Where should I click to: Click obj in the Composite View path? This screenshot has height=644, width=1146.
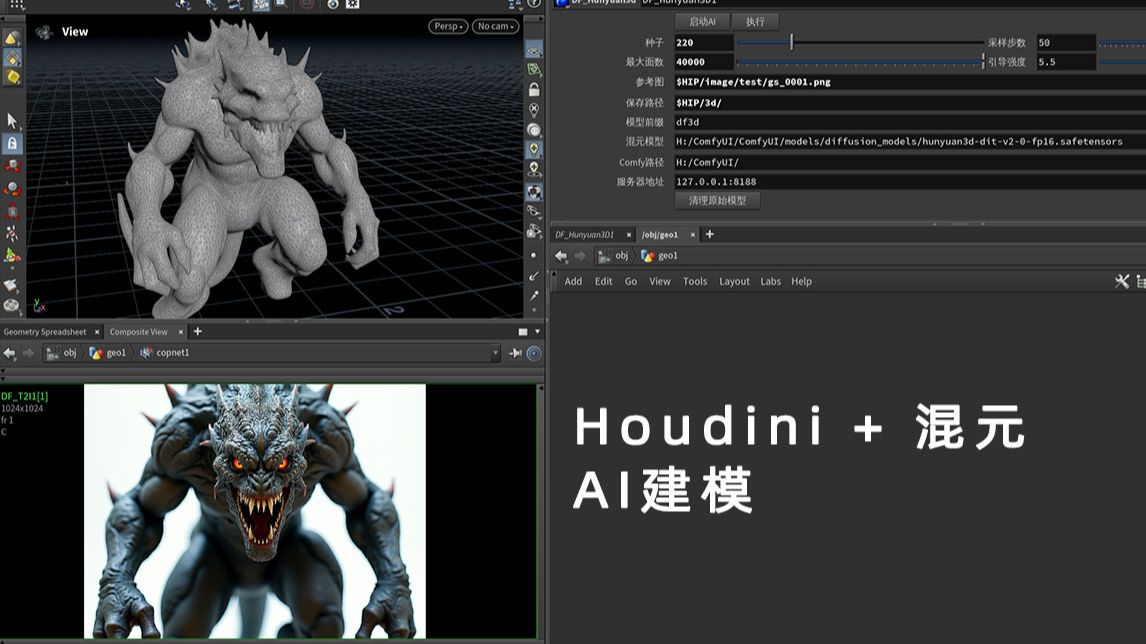(x=61, y=353)
